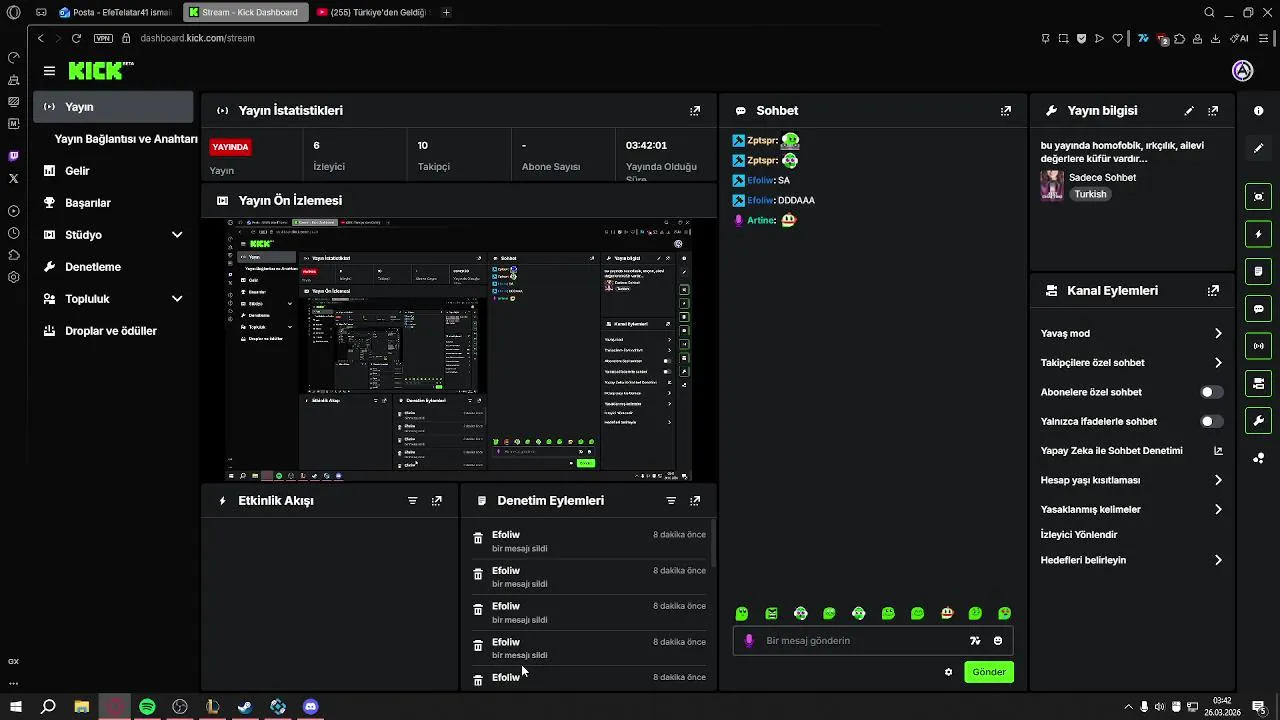Viewport: 1280px width, 720px height.
Task: Open Droplar ve ödüller in sidebar
Action: pos(113,331)
